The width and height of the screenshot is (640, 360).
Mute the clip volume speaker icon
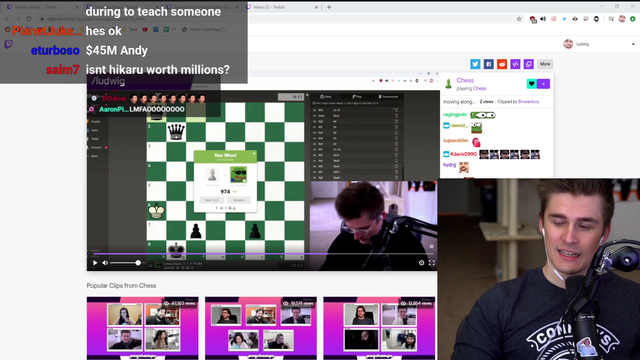point(105,263)
